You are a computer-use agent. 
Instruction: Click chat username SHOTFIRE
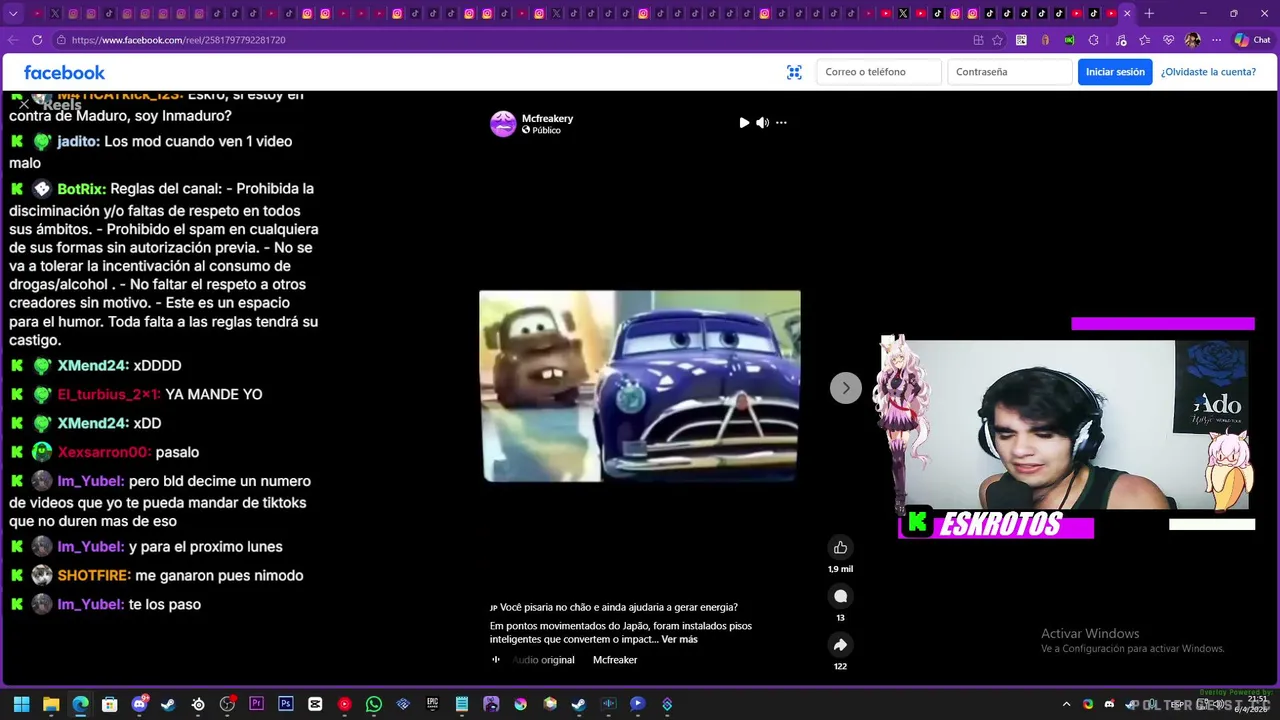pyautogui.click(x=94, y=576)
